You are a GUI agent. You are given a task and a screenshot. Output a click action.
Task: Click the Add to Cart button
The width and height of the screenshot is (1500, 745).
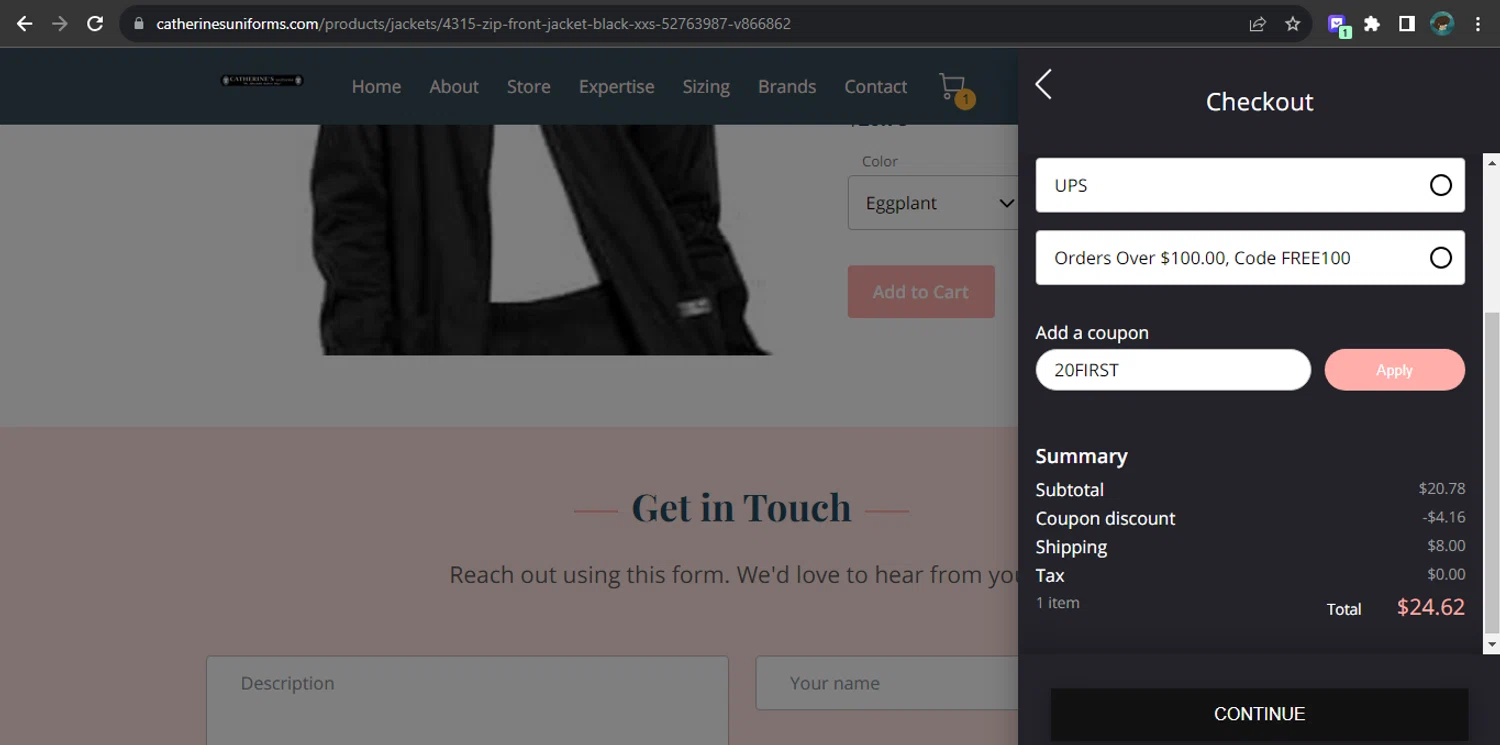pyautogui.click(x=921, y=292)
